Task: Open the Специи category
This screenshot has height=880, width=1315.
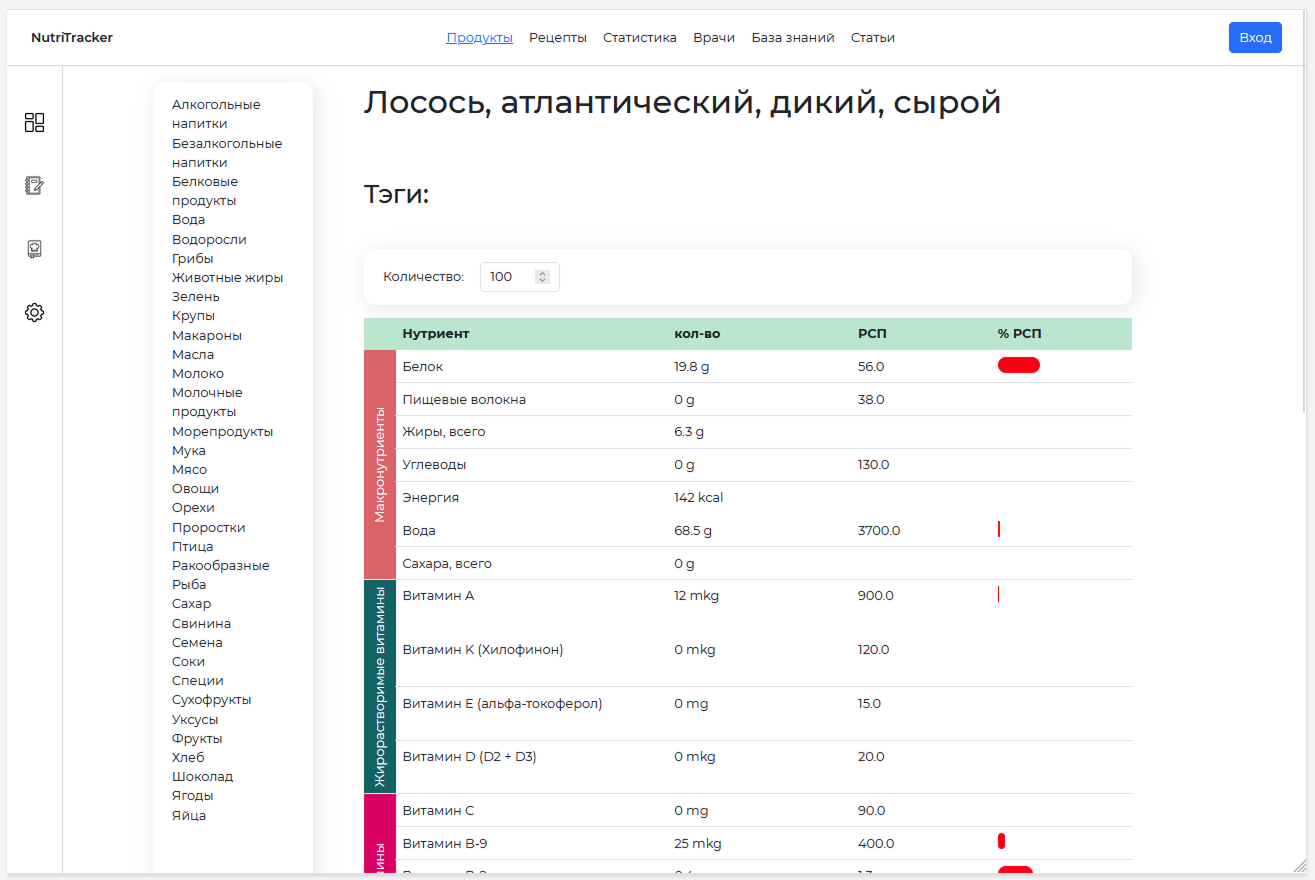Action: [198, 681]
